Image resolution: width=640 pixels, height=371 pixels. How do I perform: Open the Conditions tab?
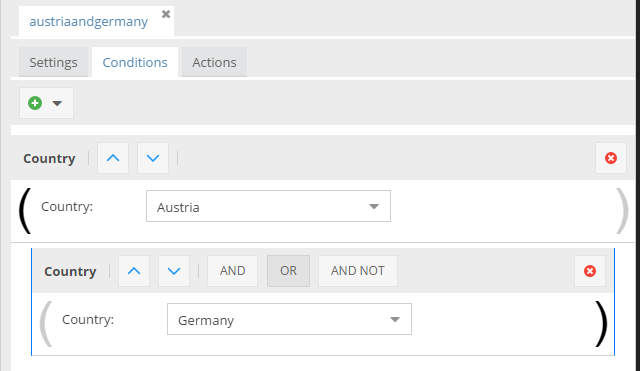tap(135, 62)
